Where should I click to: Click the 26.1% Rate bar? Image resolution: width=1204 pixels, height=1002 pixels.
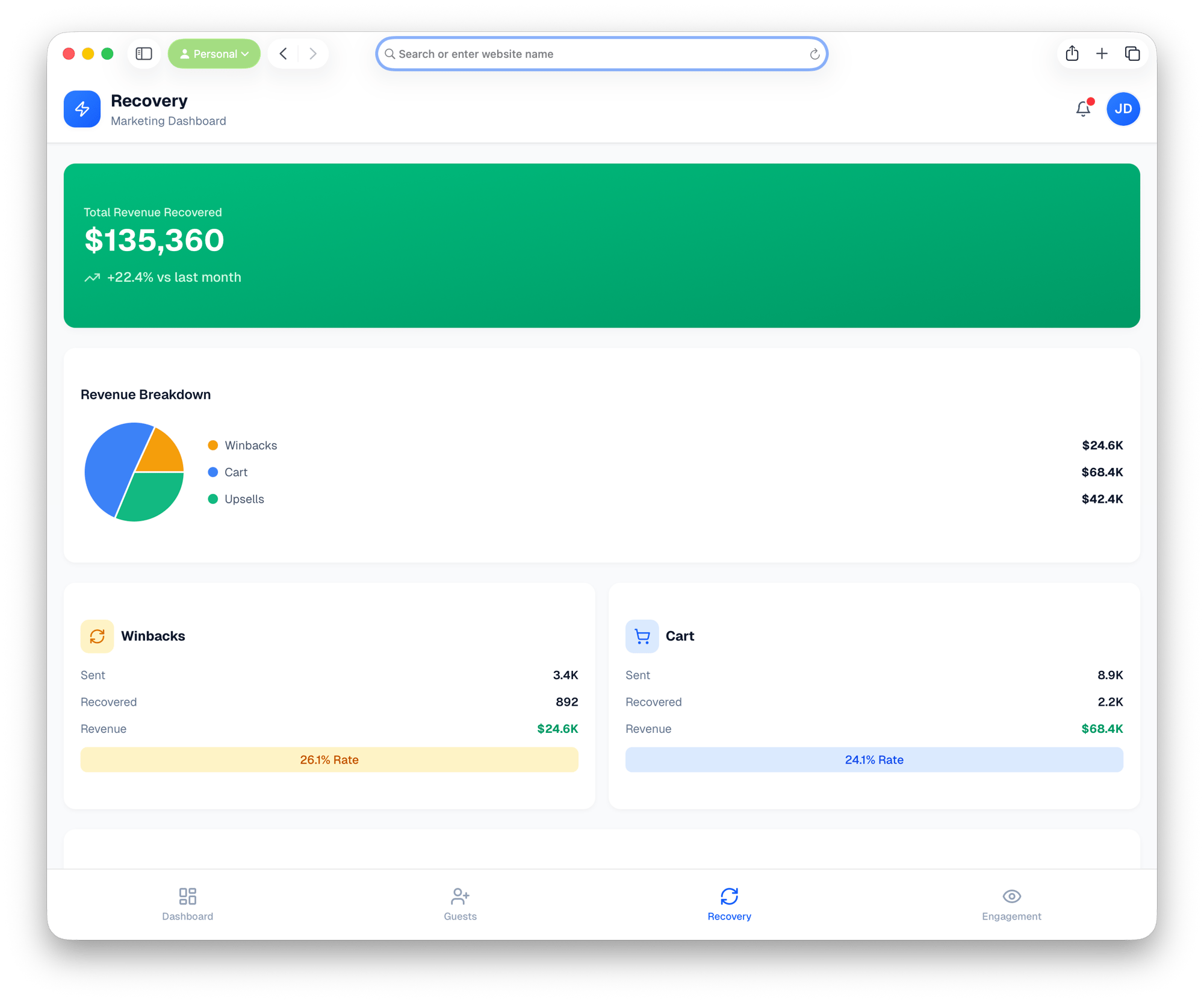(329, 760)
